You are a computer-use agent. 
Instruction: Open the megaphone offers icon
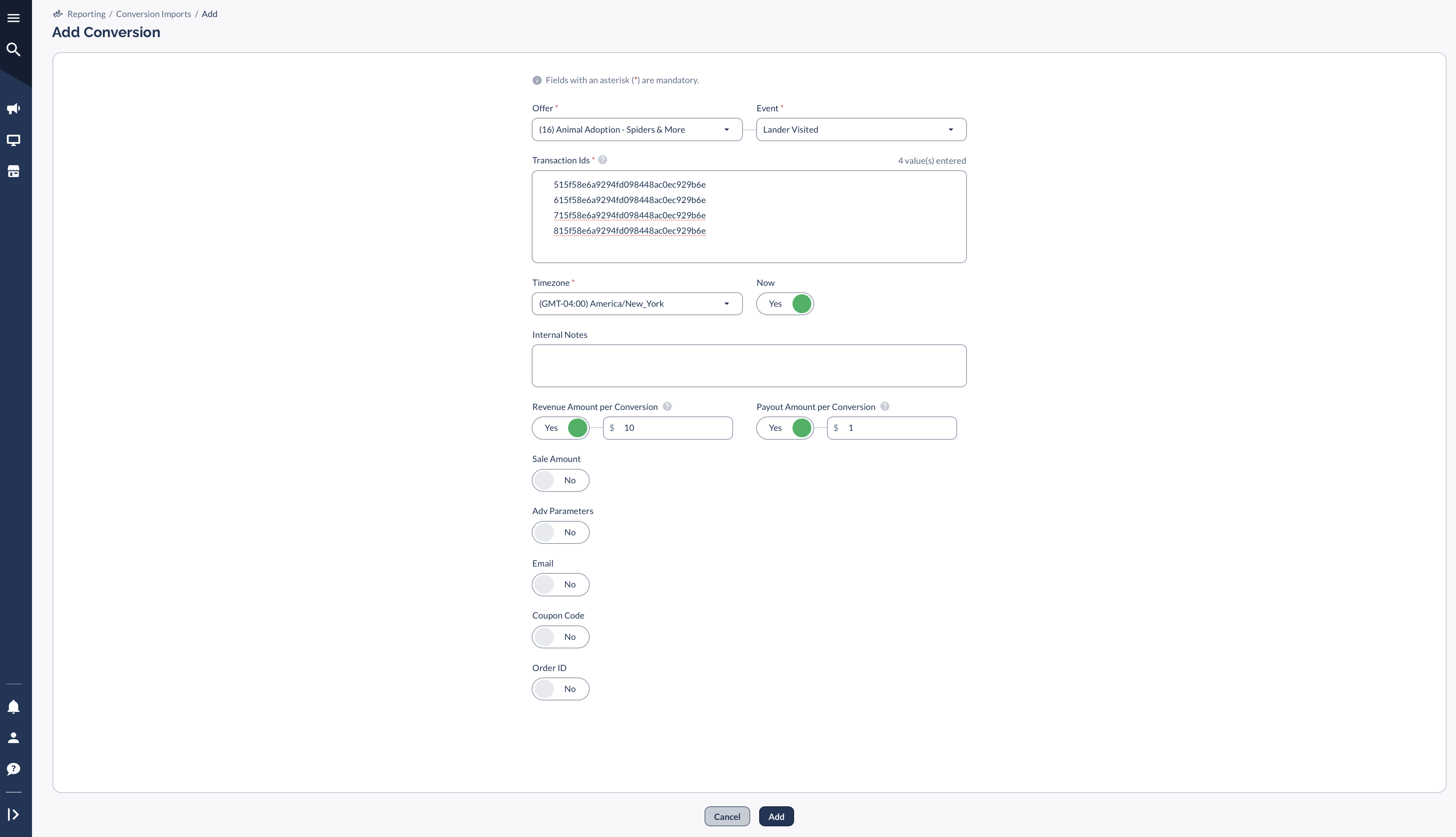pos(13,109)
